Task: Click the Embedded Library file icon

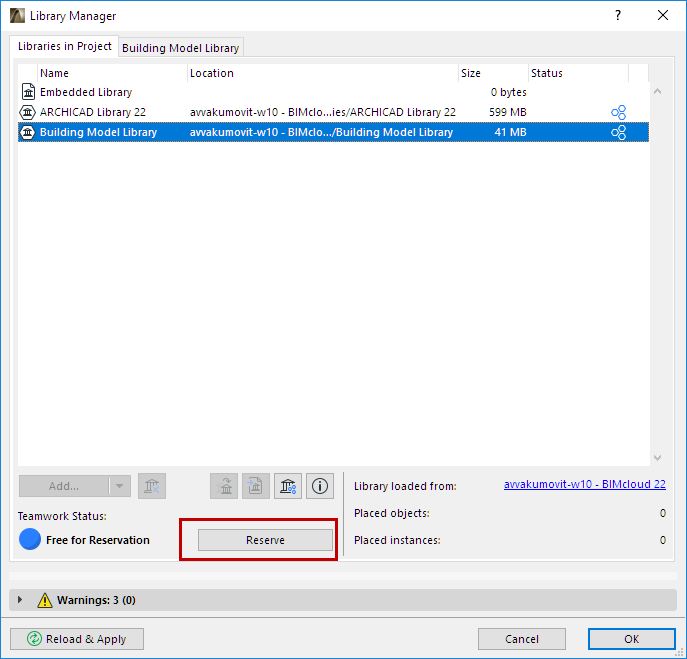Action: 28,92
